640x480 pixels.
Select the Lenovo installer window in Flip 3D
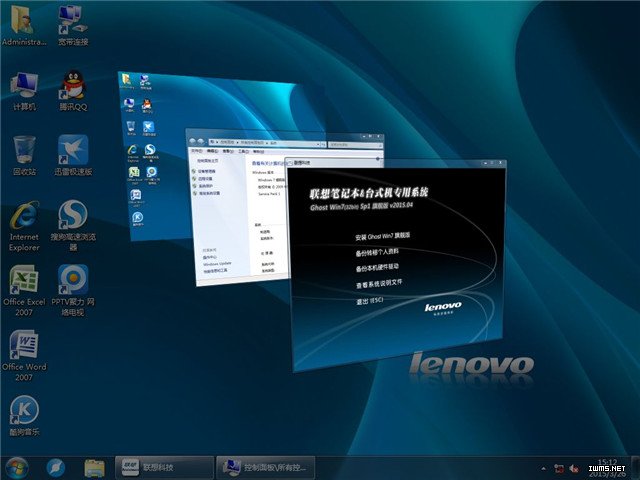point(396,265)
